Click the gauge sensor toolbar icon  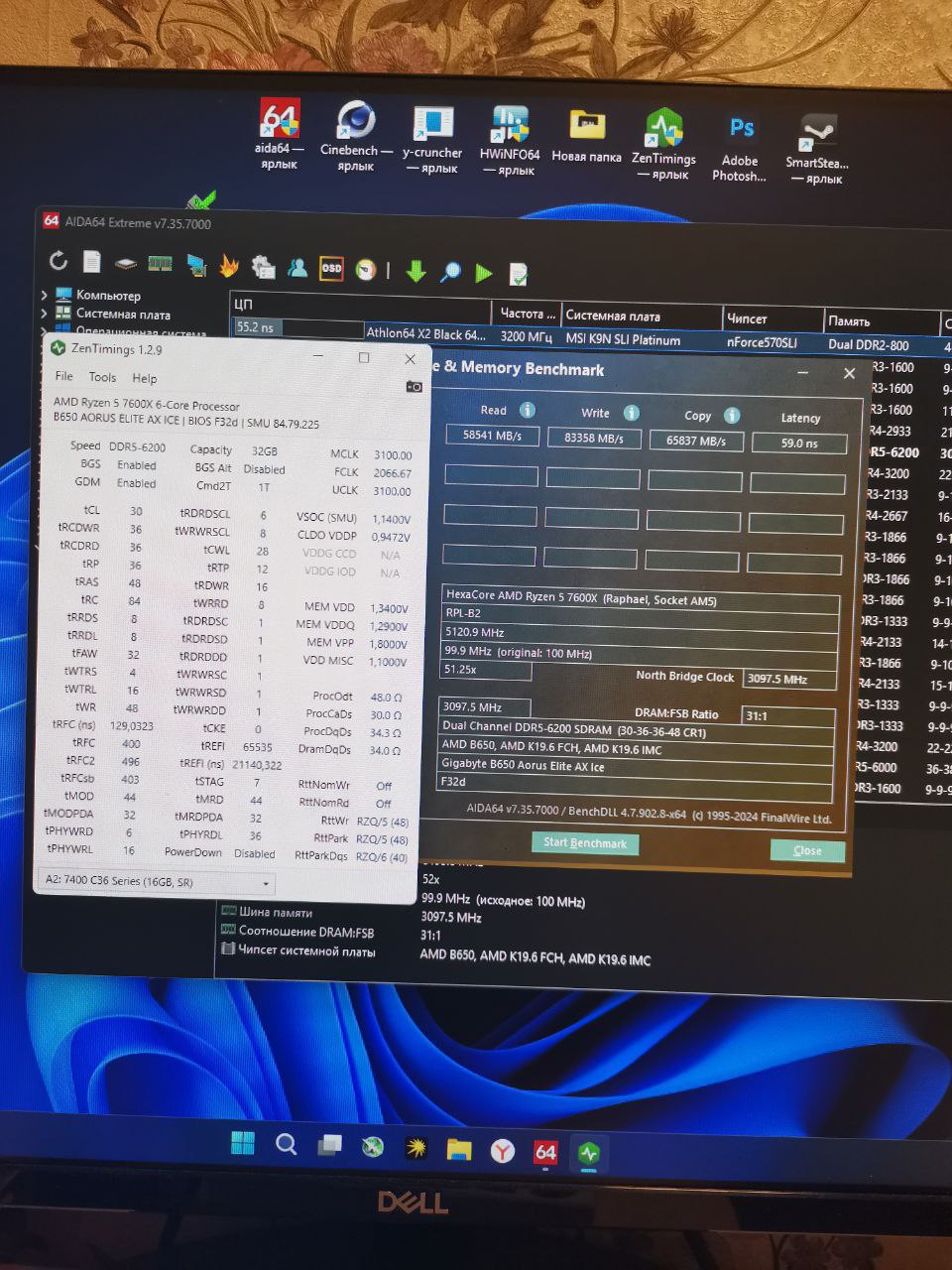[x=366, y=269]
